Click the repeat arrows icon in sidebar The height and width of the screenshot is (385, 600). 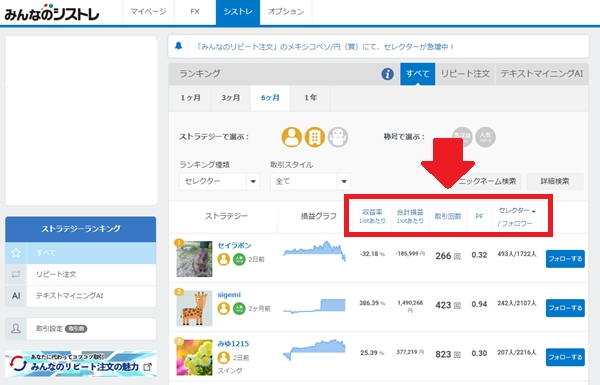pos(16,274)
